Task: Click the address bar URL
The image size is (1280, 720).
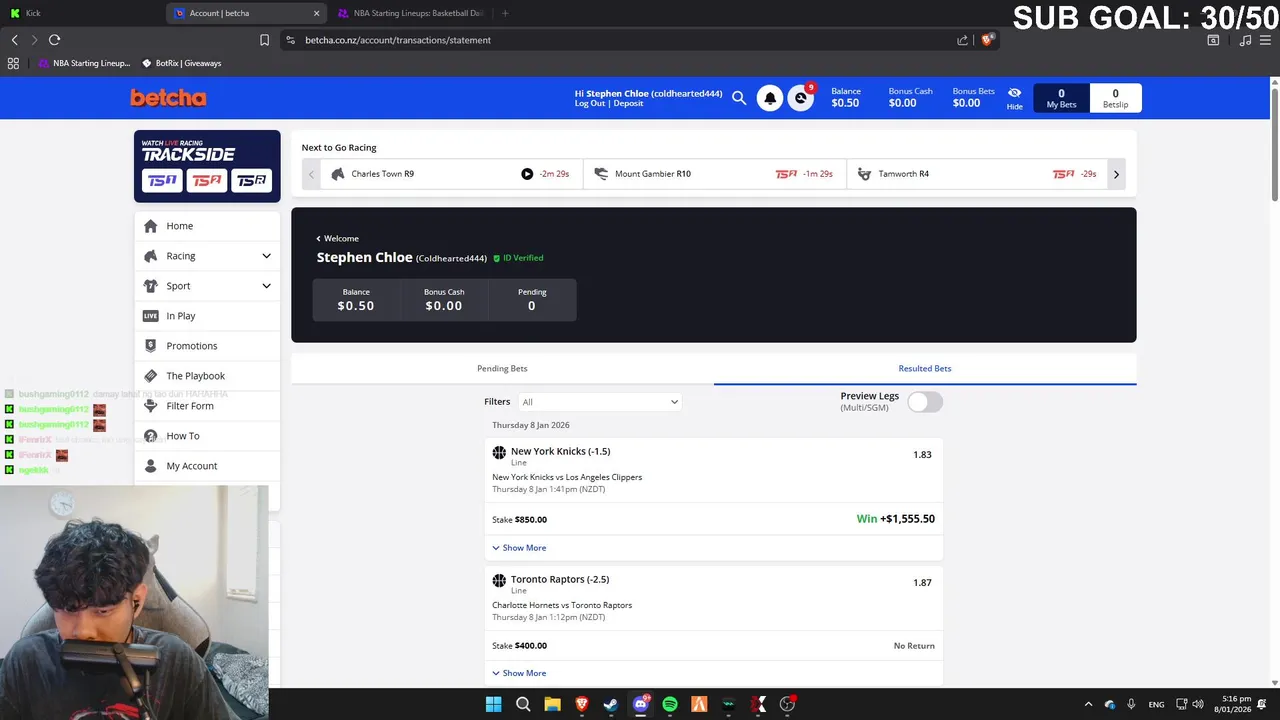Action: pos(398,40)
